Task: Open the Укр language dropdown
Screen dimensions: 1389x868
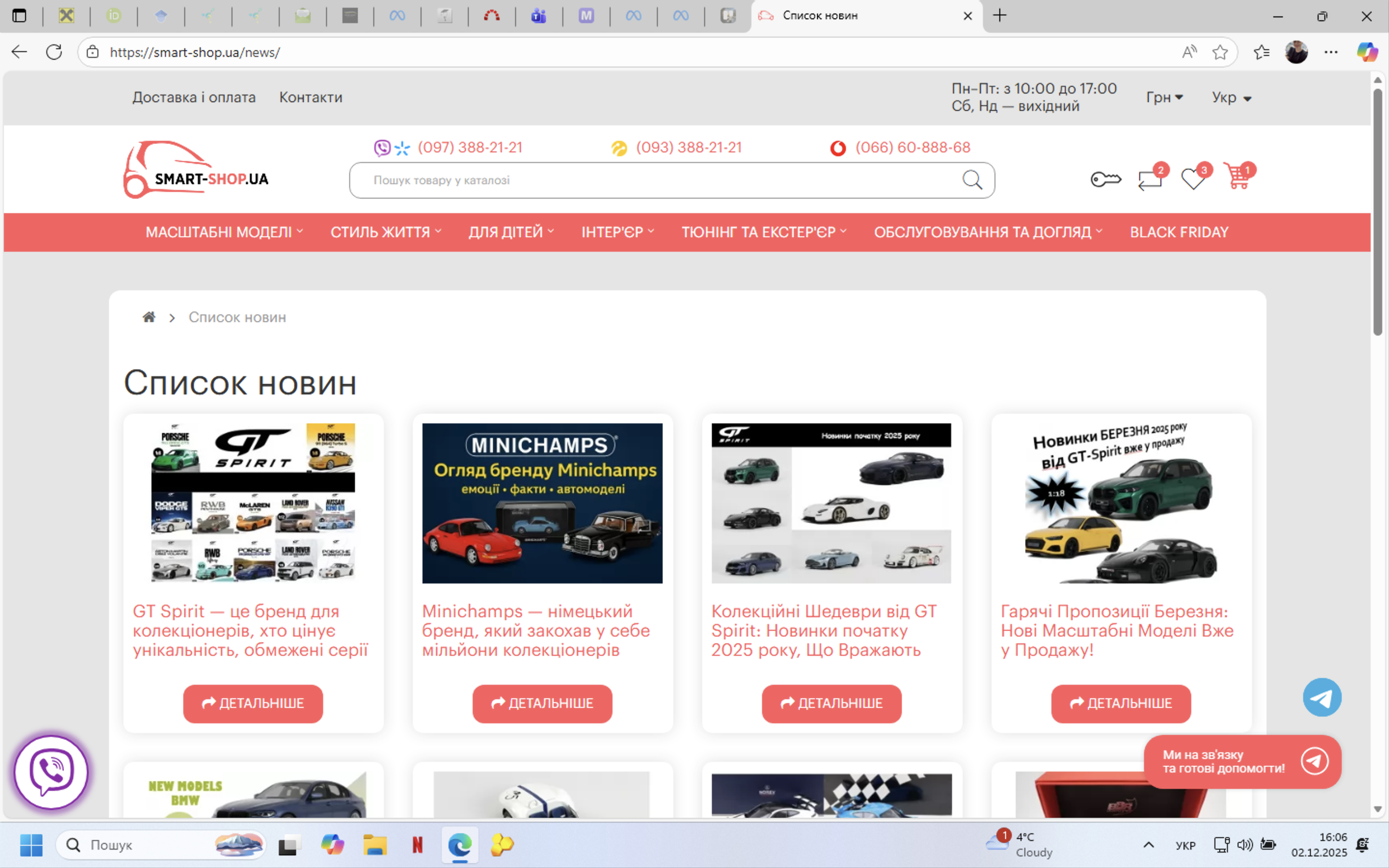Action: (1231, 97)
